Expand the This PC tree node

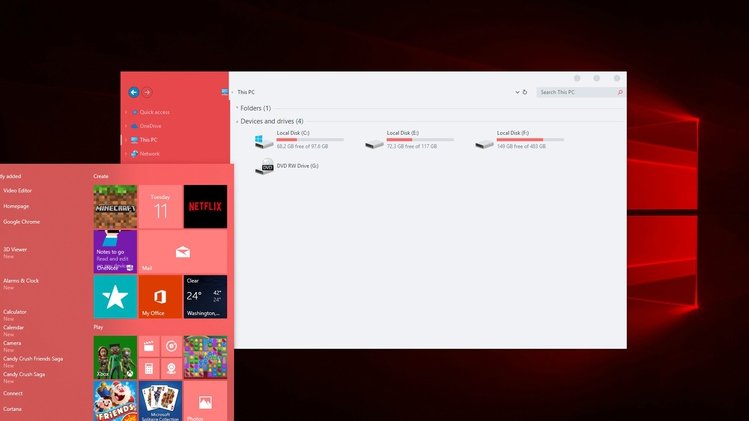coord(126,140)
